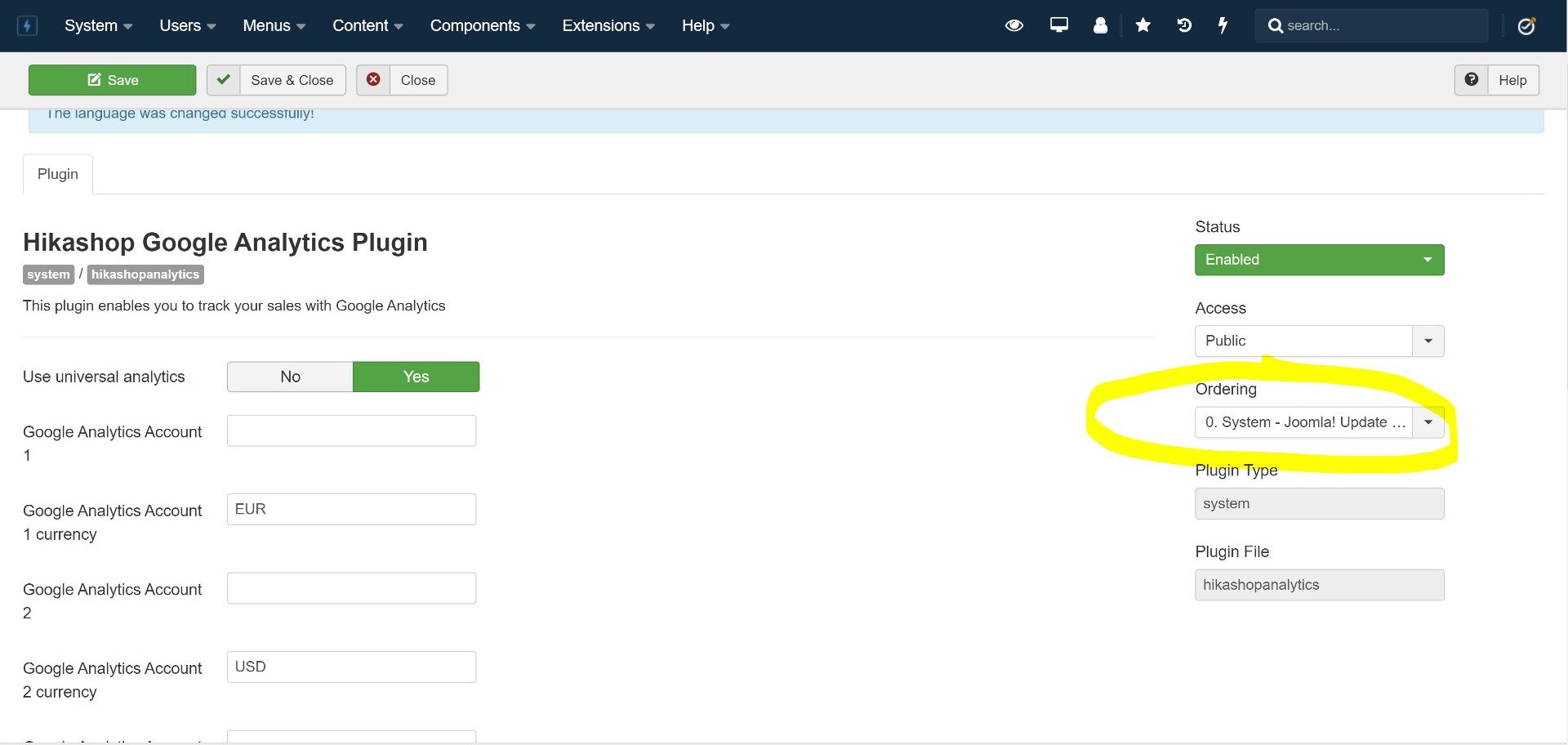1568x745 pixels.
Task: Click the green Save button
Action: click(113, 80)
